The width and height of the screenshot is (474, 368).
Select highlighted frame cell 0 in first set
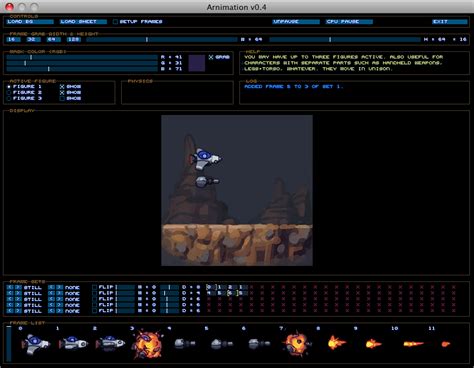[x=210, y=287]
